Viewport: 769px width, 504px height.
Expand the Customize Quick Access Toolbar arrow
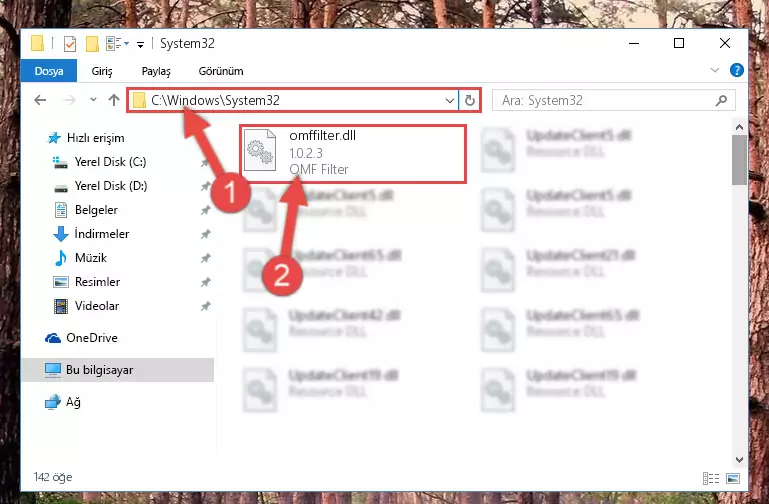coord(140,45)
